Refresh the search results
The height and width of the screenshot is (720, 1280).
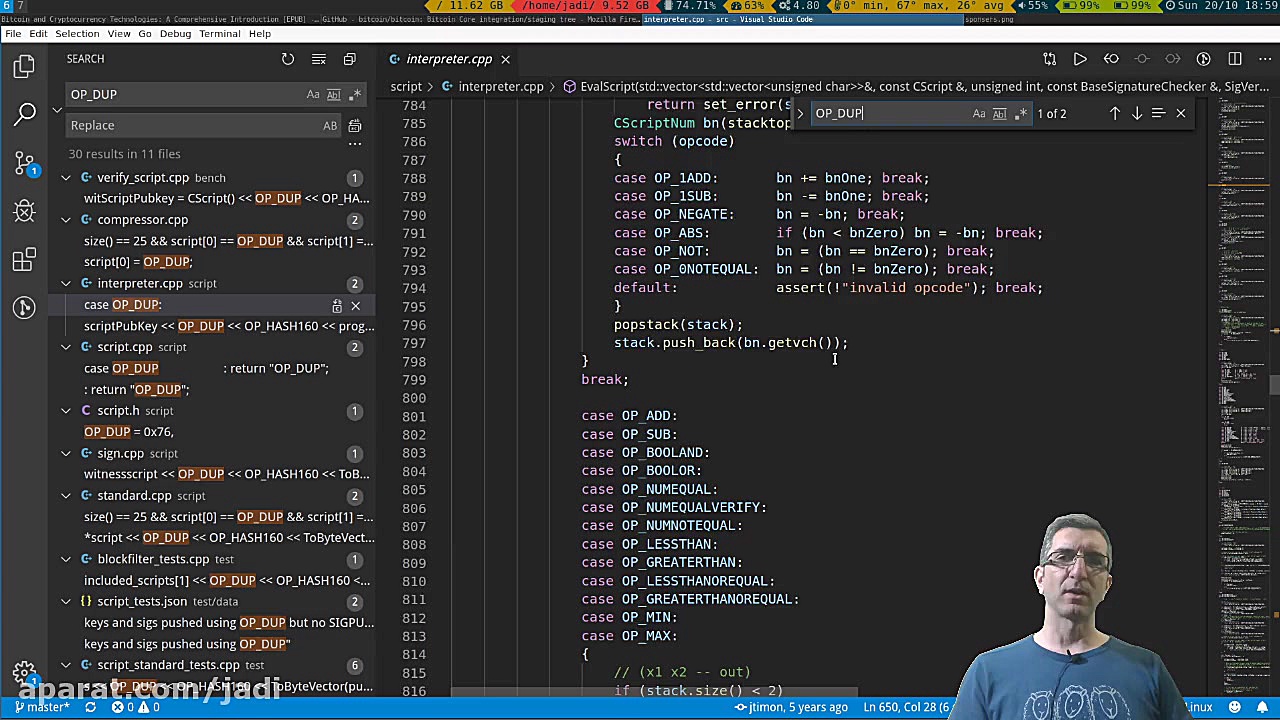coord(288,59)
